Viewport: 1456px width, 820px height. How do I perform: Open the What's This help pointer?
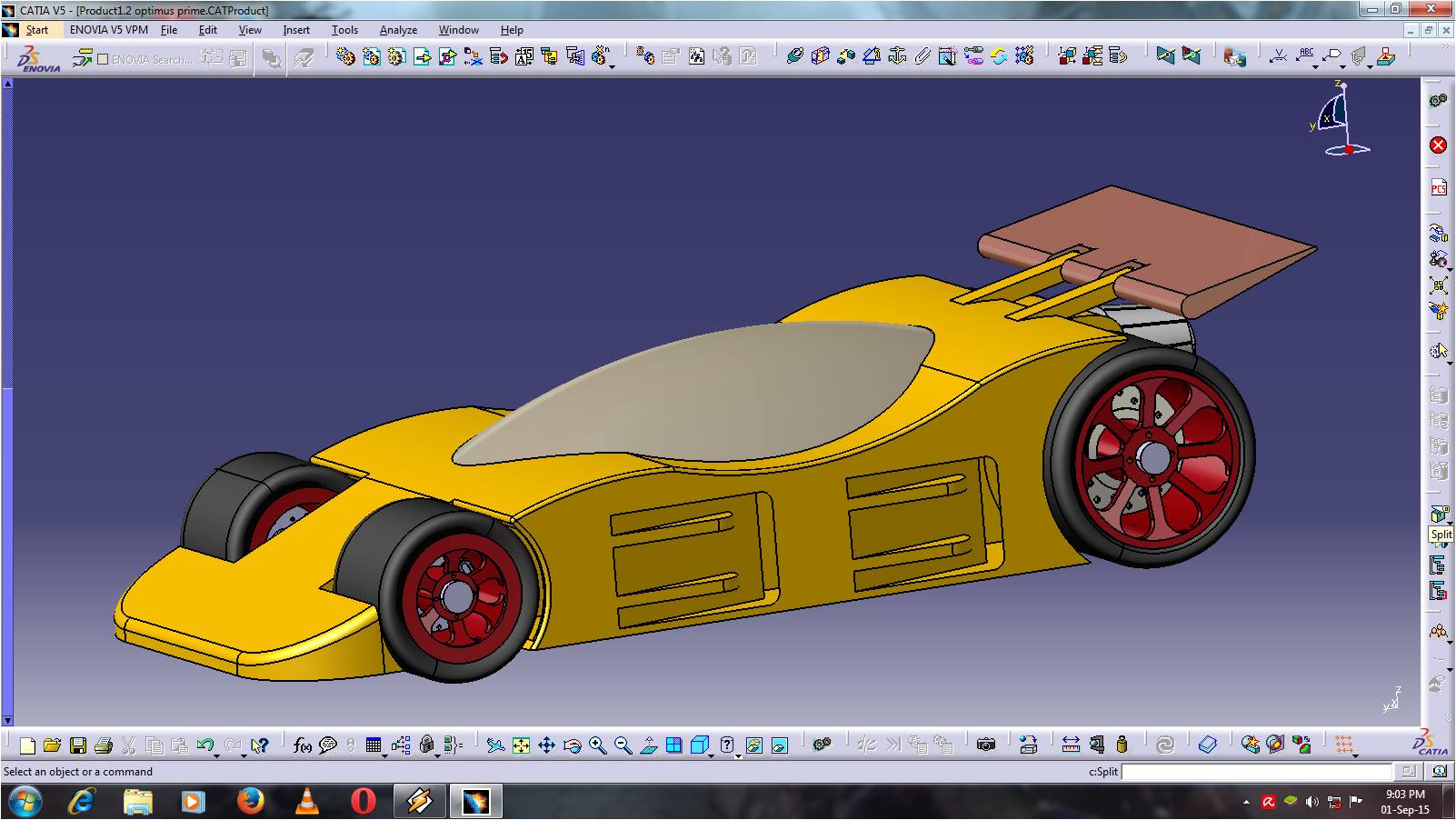pyautogui.click(x=260, y=745)
